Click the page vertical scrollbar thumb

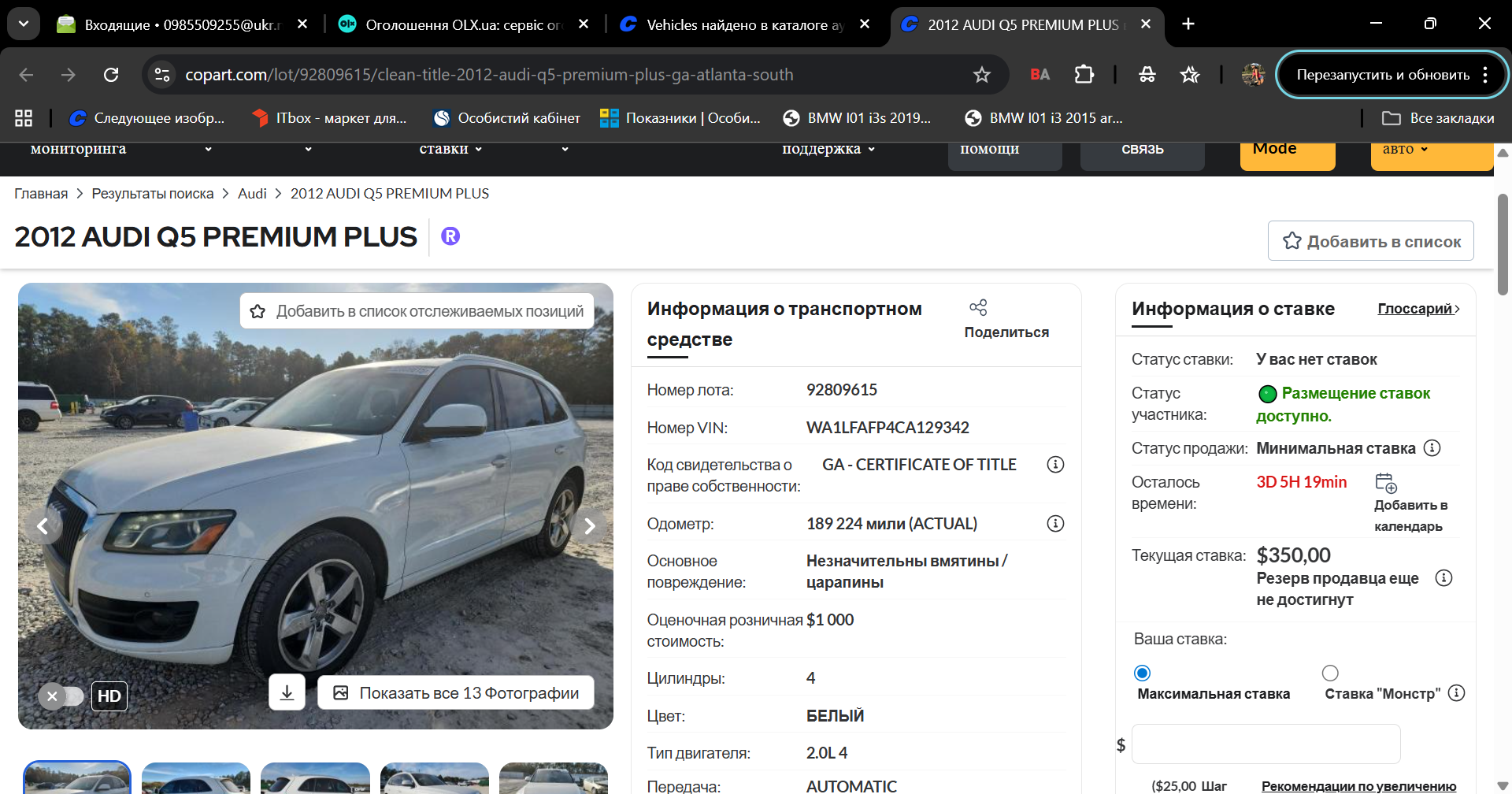point(1503,244)
